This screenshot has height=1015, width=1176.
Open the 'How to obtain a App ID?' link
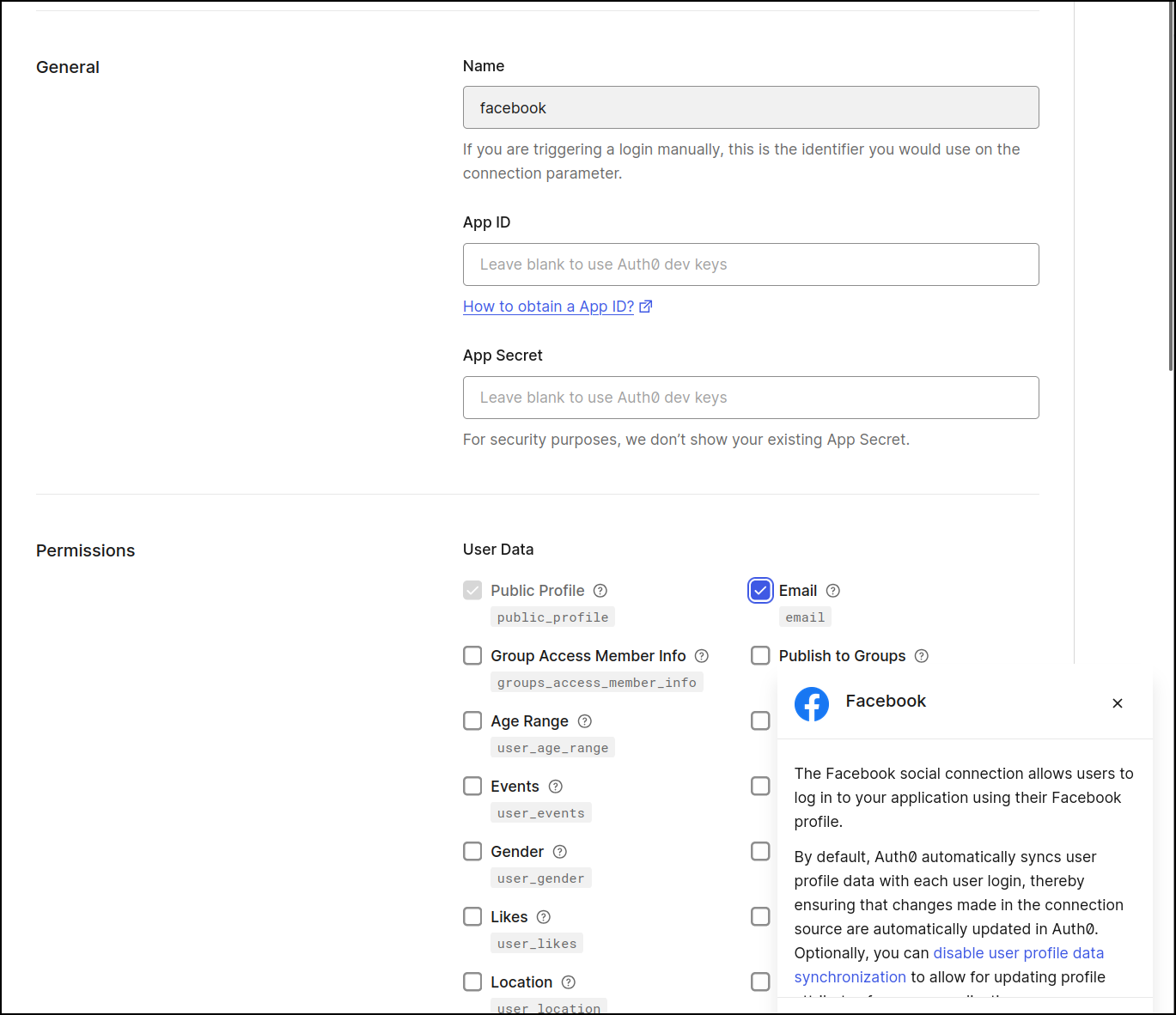[548, 307]
